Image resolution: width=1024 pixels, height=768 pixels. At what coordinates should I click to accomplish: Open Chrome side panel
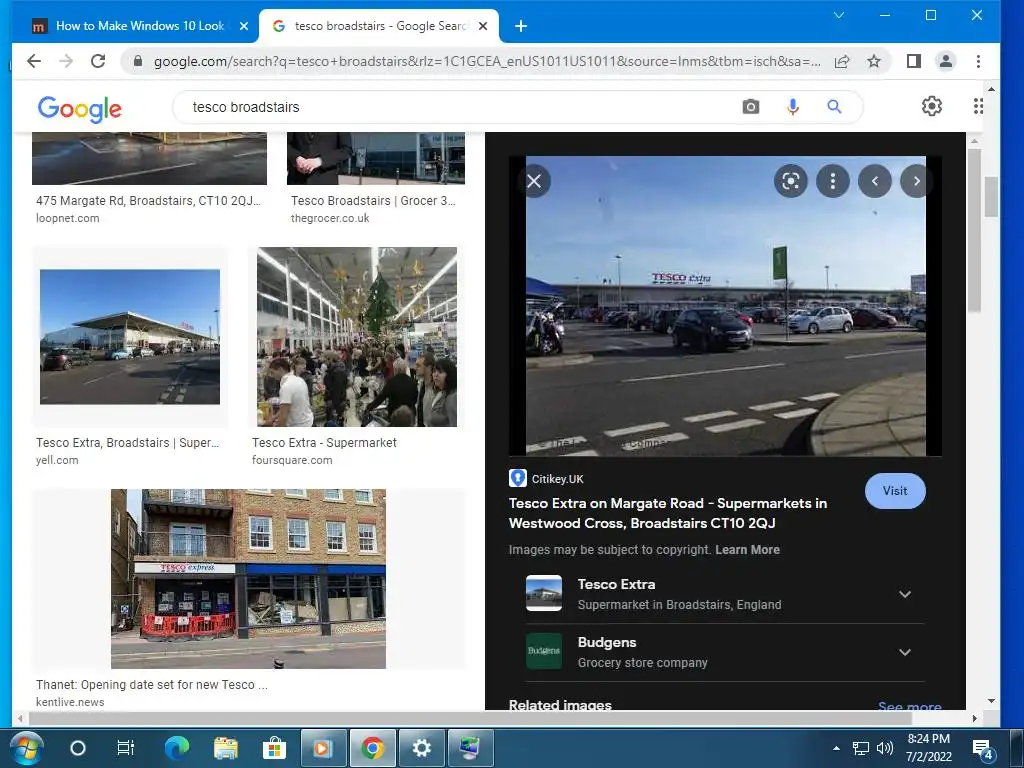(x=914, y=61)
